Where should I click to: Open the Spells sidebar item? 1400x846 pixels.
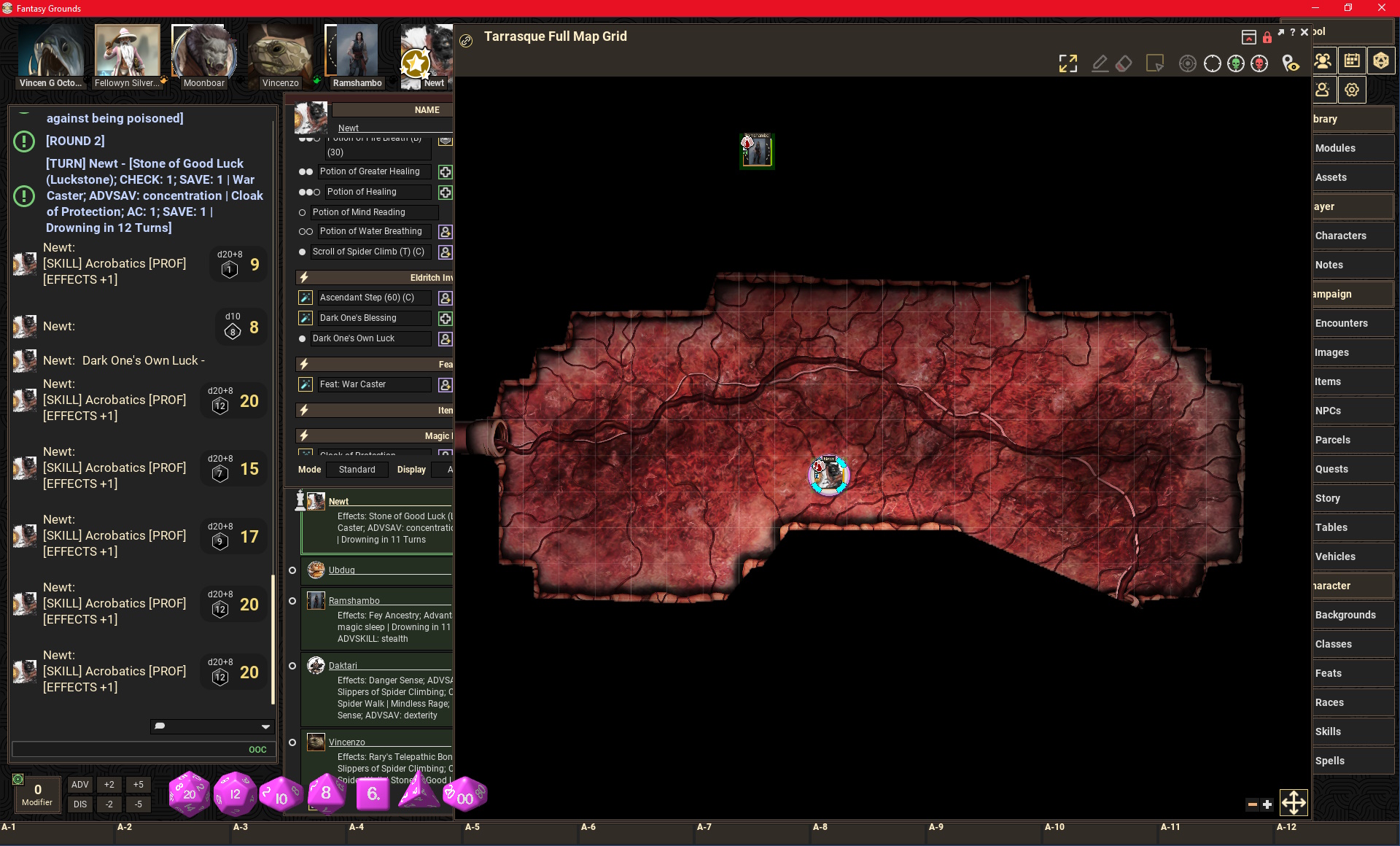click(1353, 761)
